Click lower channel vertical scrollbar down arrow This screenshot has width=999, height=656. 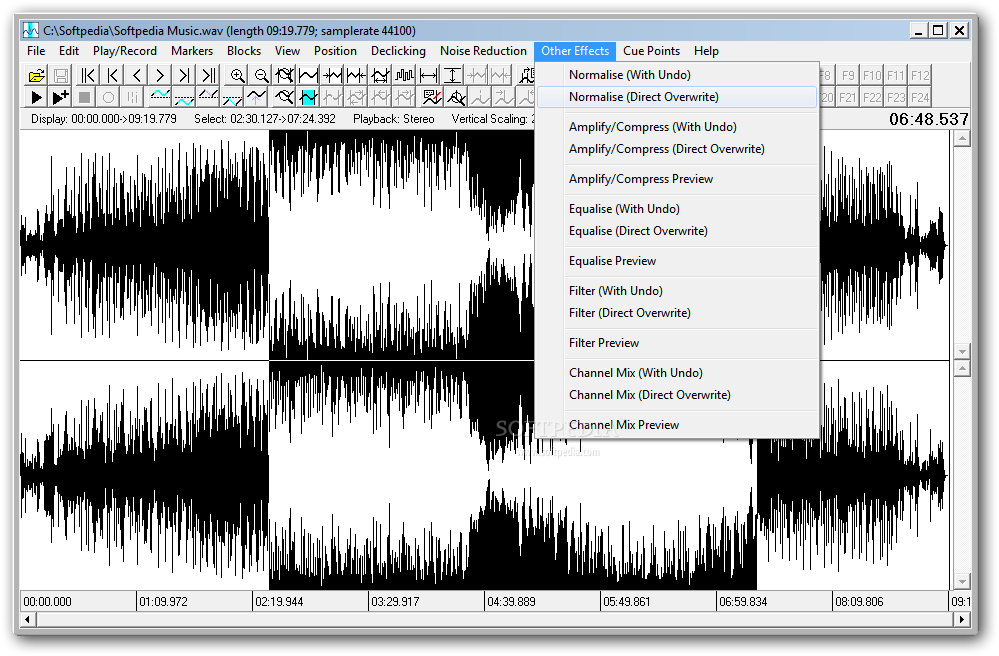pos(962,581)
